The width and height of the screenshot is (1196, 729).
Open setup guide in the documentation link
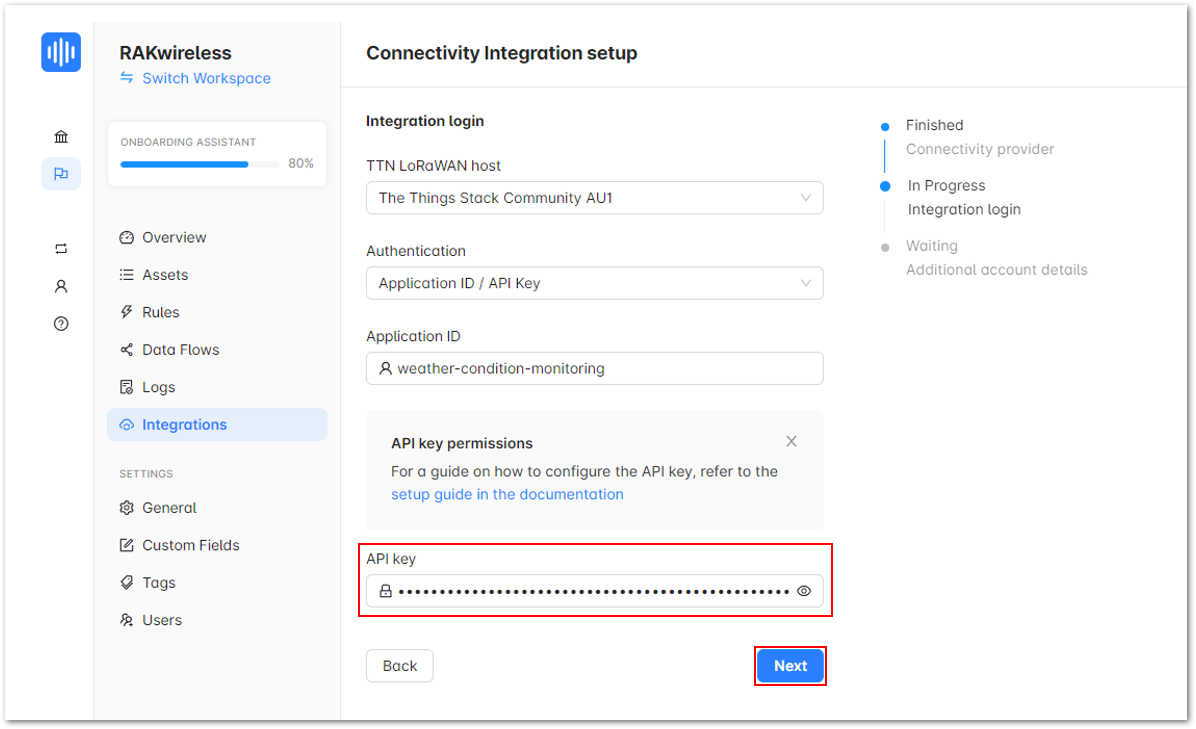(507, 494)
